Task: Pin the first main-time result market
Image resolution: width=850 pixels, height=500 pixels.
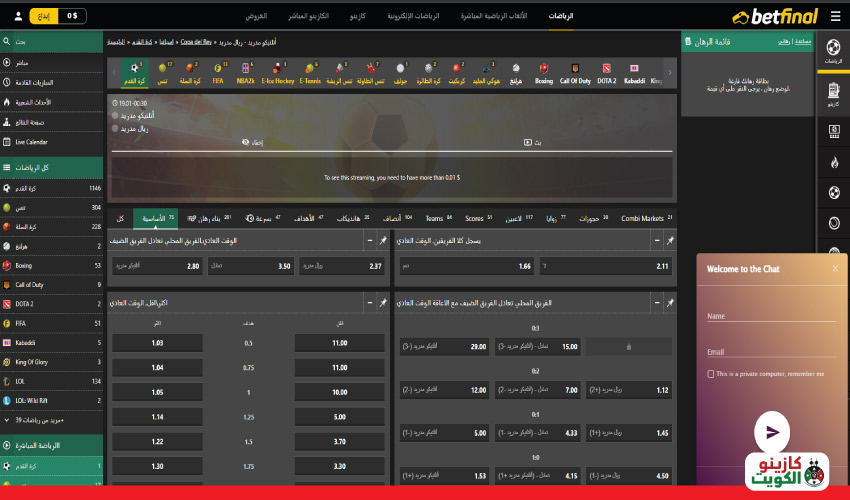Action: (x=383, y=240)
